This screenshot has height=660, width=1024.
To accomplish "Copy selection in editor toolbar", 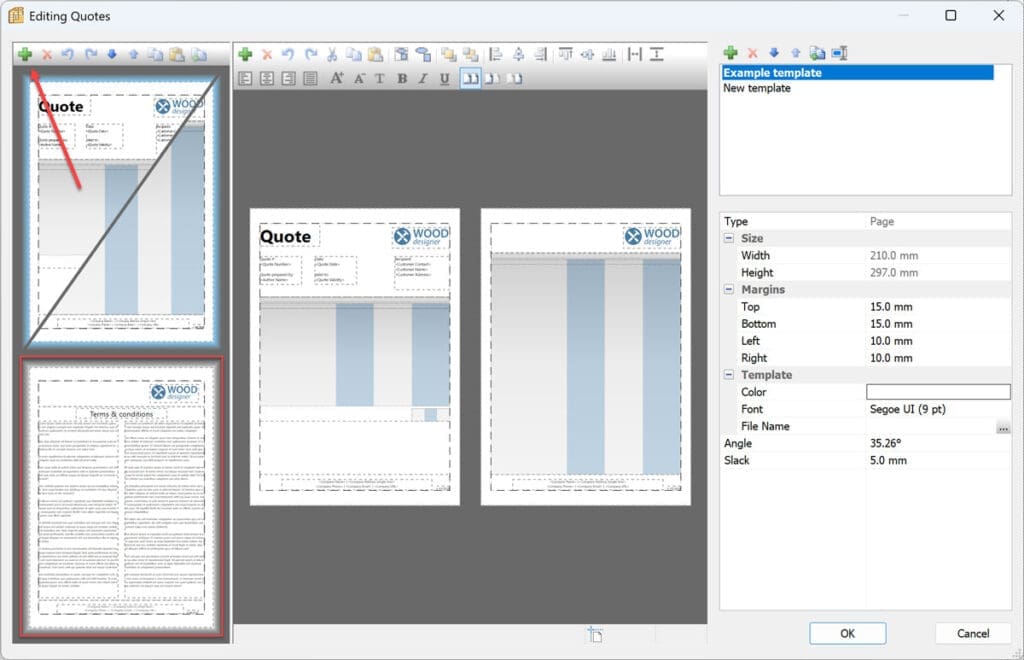I will [x=353, y=55].
